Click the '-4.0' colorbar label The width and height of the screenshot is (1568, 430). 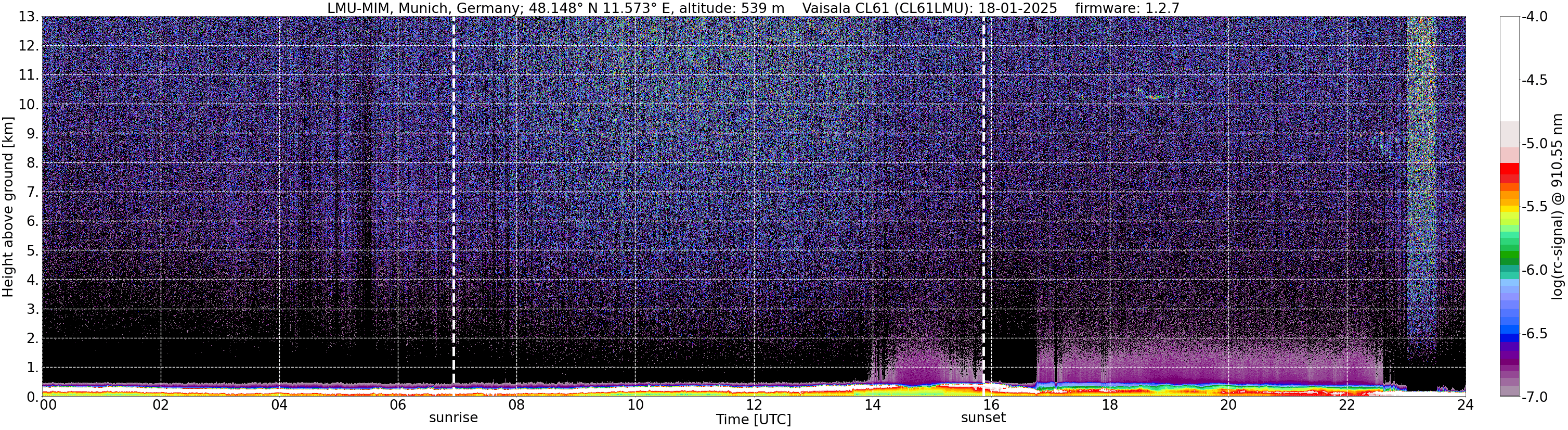pyautogui.click(x=1534, y=17)
